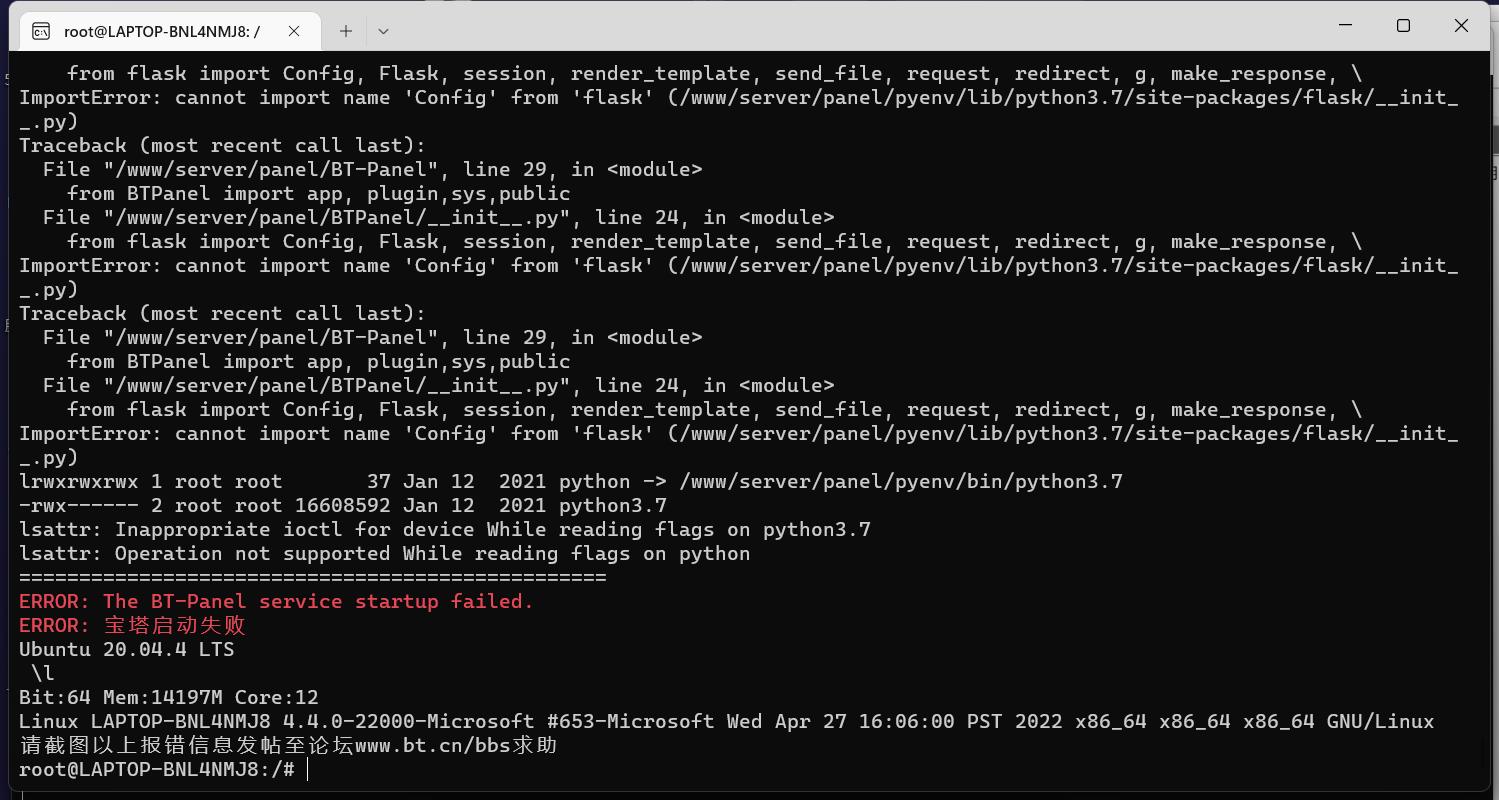Click the red 宝塔启动失败 error line
1499x800 pixels.
tap(132, 625)
